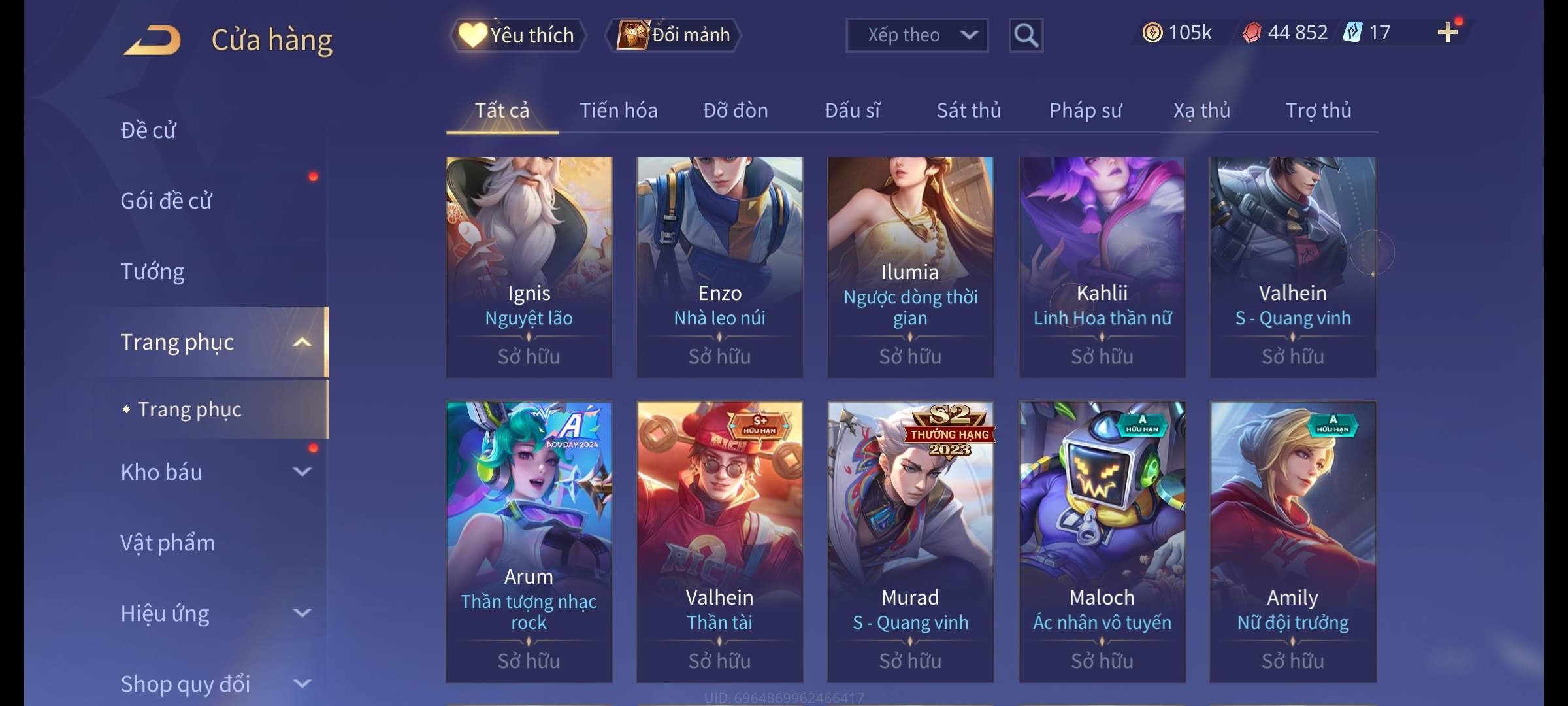Tap the plus icon to add currency
The image size is (1568, 706).
coord(1448,32)
